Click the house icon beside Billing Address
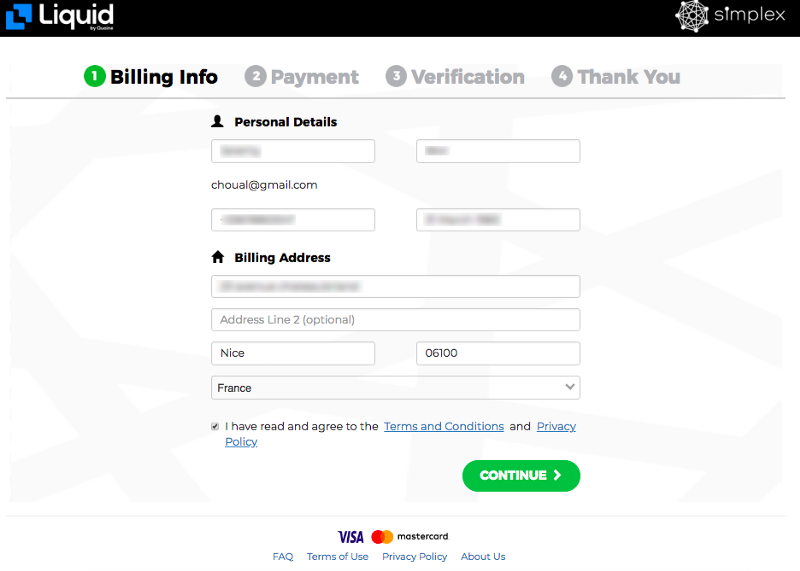This screenshot has height=571, width=800. (x=218, y=257)
